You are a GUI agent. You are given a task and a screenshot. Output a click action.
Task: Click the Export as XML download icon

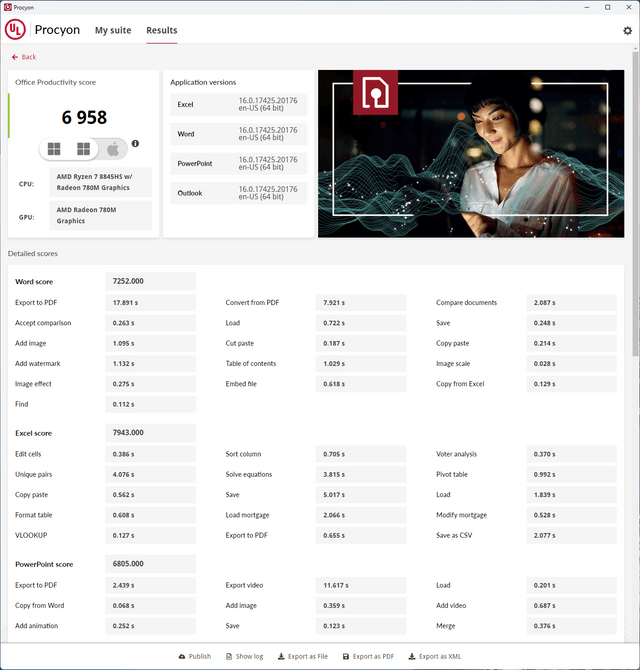410,656
